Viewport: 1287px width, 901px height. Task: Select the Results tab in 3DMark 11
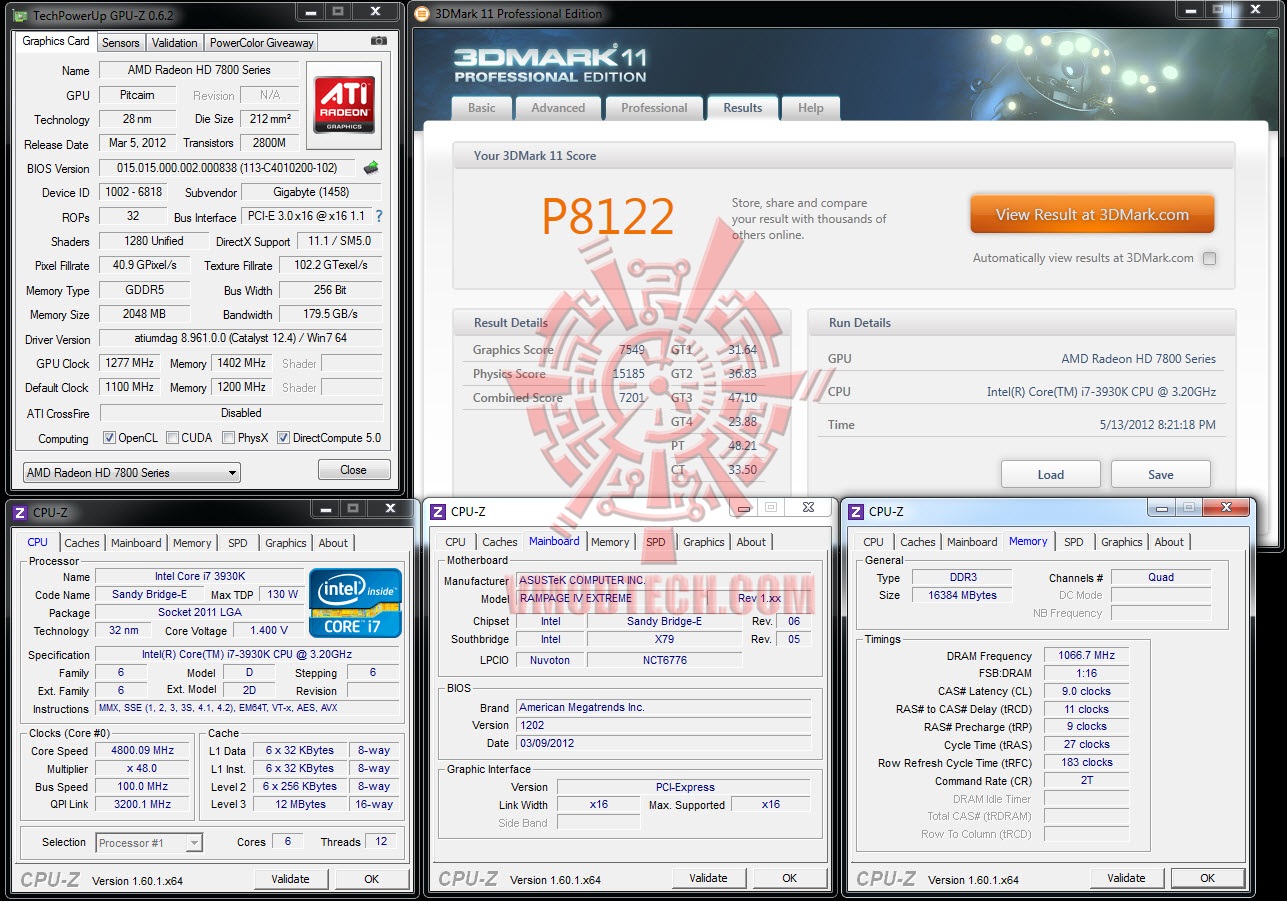[x=743, y=108]
